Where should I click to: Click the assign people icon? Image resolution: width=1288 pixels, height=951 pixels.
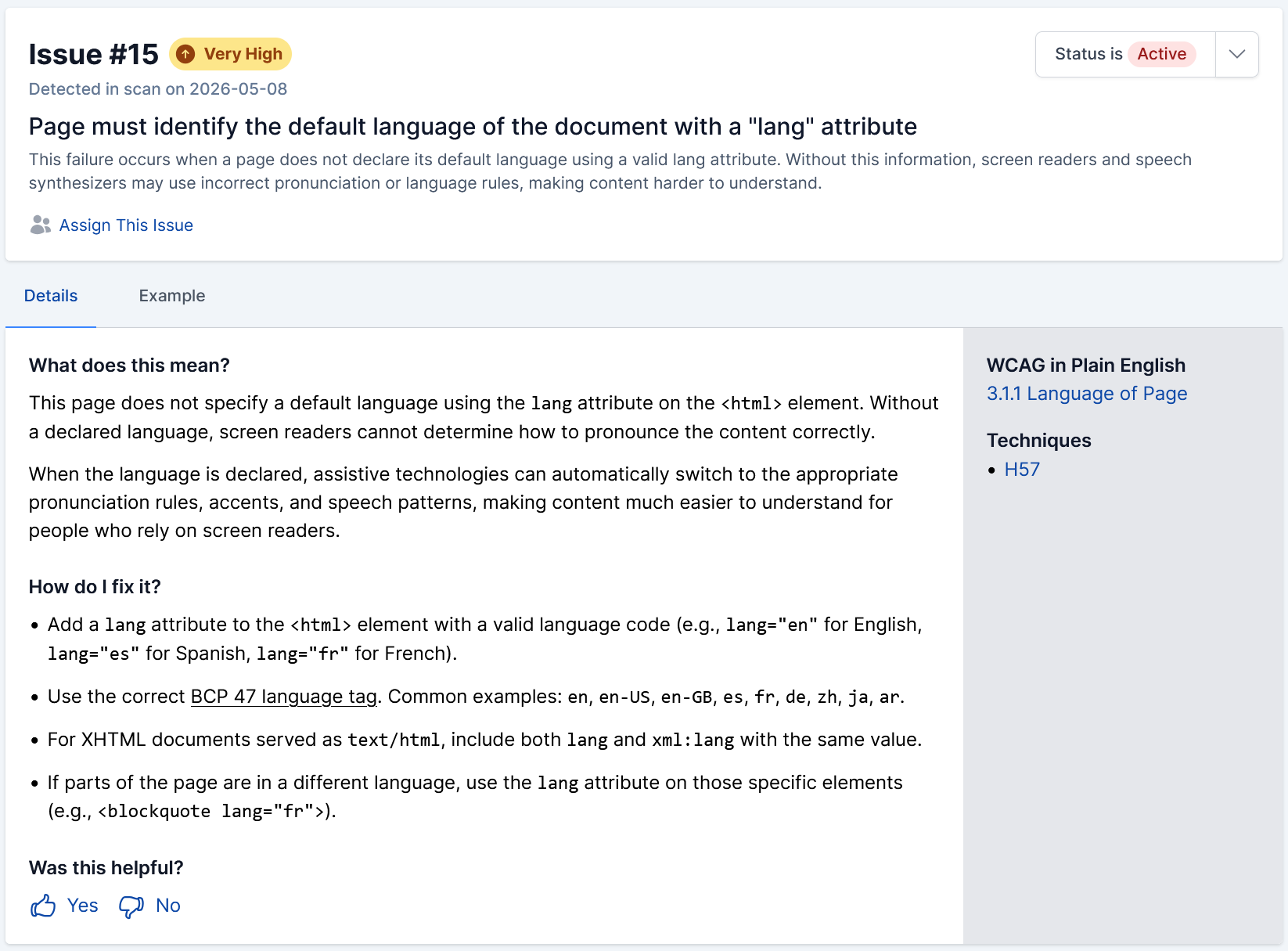(x=41, y=225)
